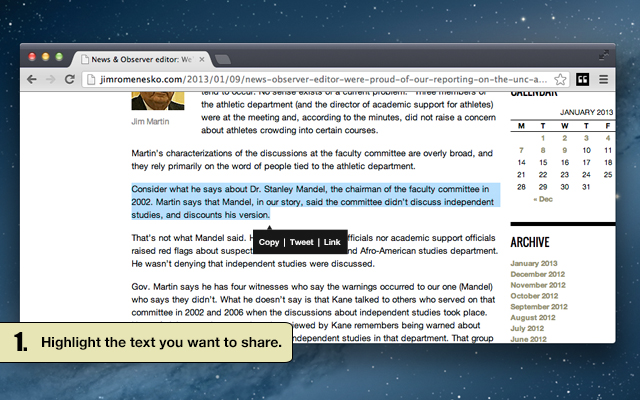This screenshot has width=640, height=400.
Task: Click calendar date 22
Action: point(543,175)
